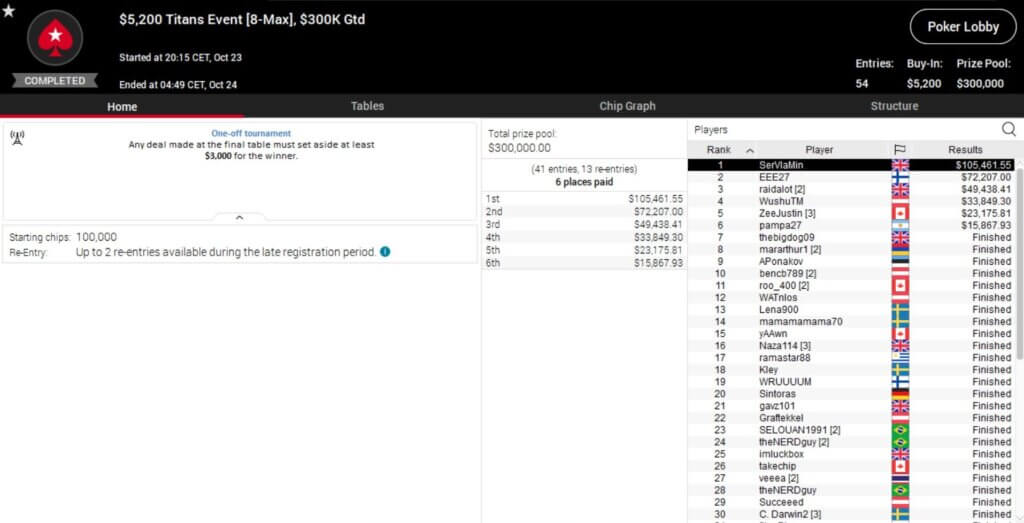The height and width of the screenshot is (523, 1024).
Task: Click pampa27's Argentina flag
Action: [900, 225]
